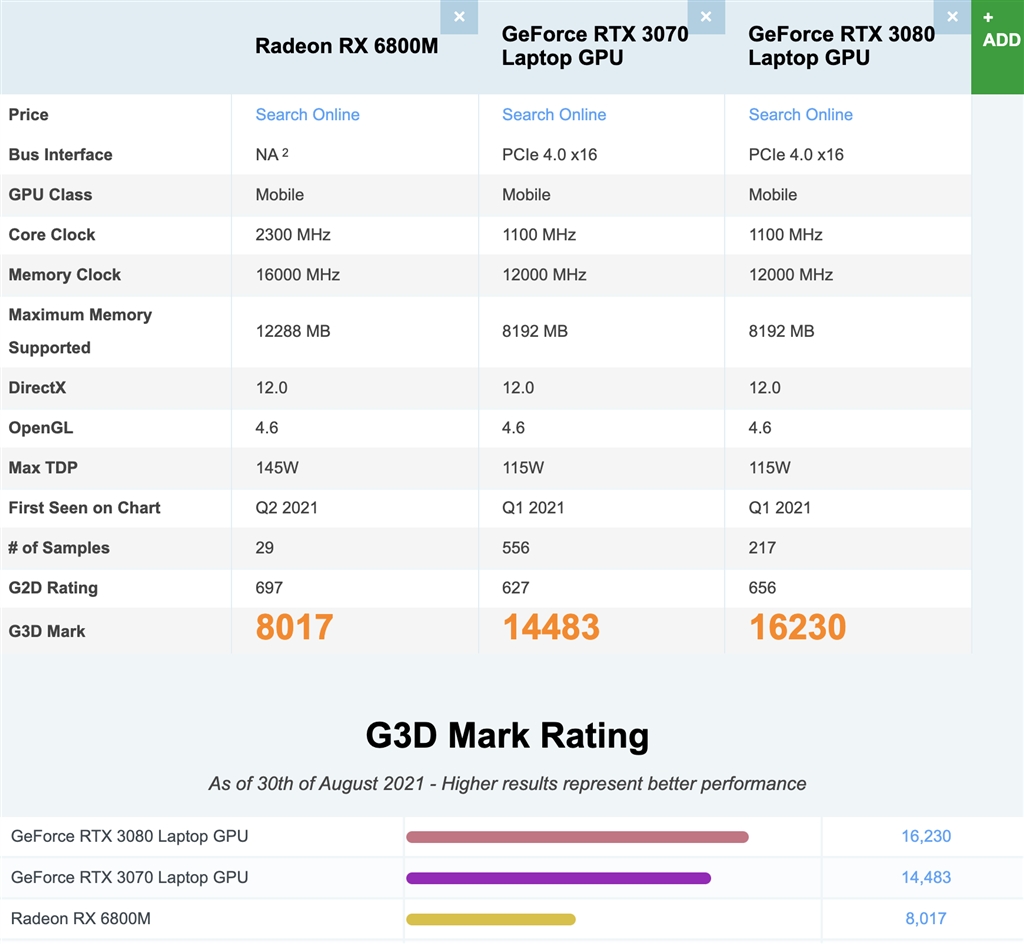Open Search Online for RTX 3070 Laptop
The height and width of the screenshot is (944, 1024).
pos(554,115)
